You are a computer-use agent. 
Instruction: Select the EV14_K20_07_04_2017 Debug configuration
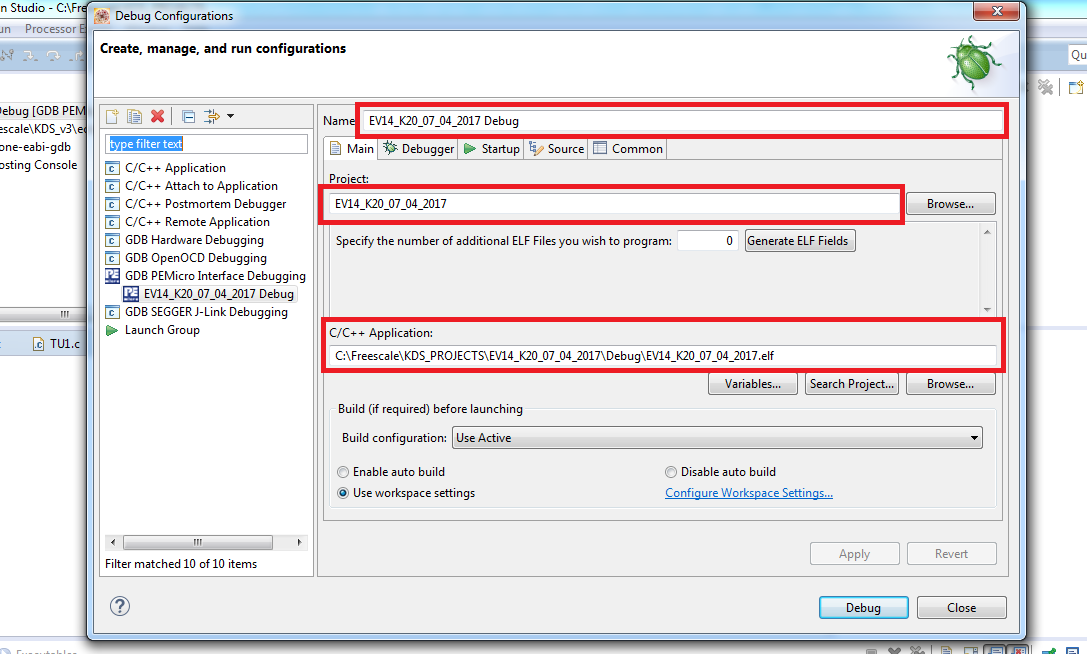[x=218, y=294]
